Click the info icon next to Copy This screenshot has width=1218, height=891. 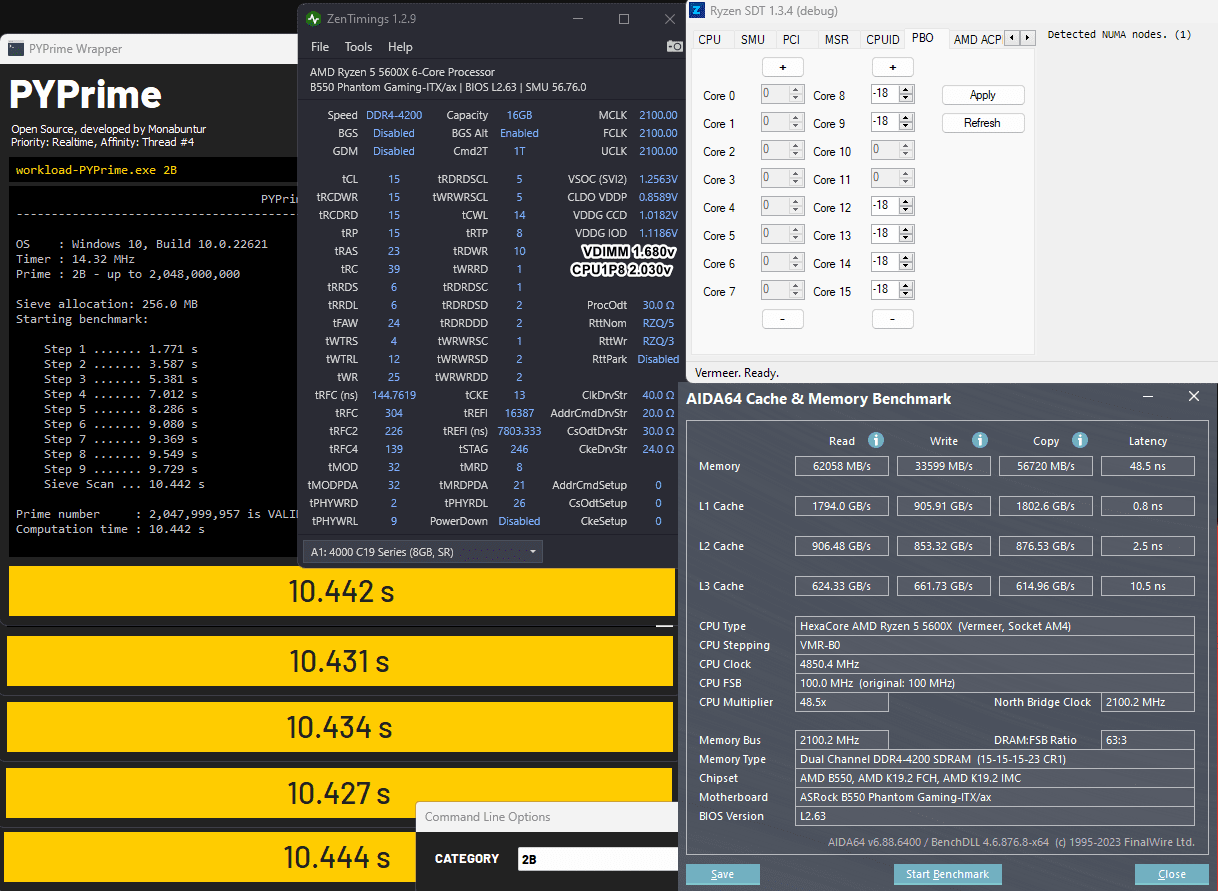[1079, 440]
